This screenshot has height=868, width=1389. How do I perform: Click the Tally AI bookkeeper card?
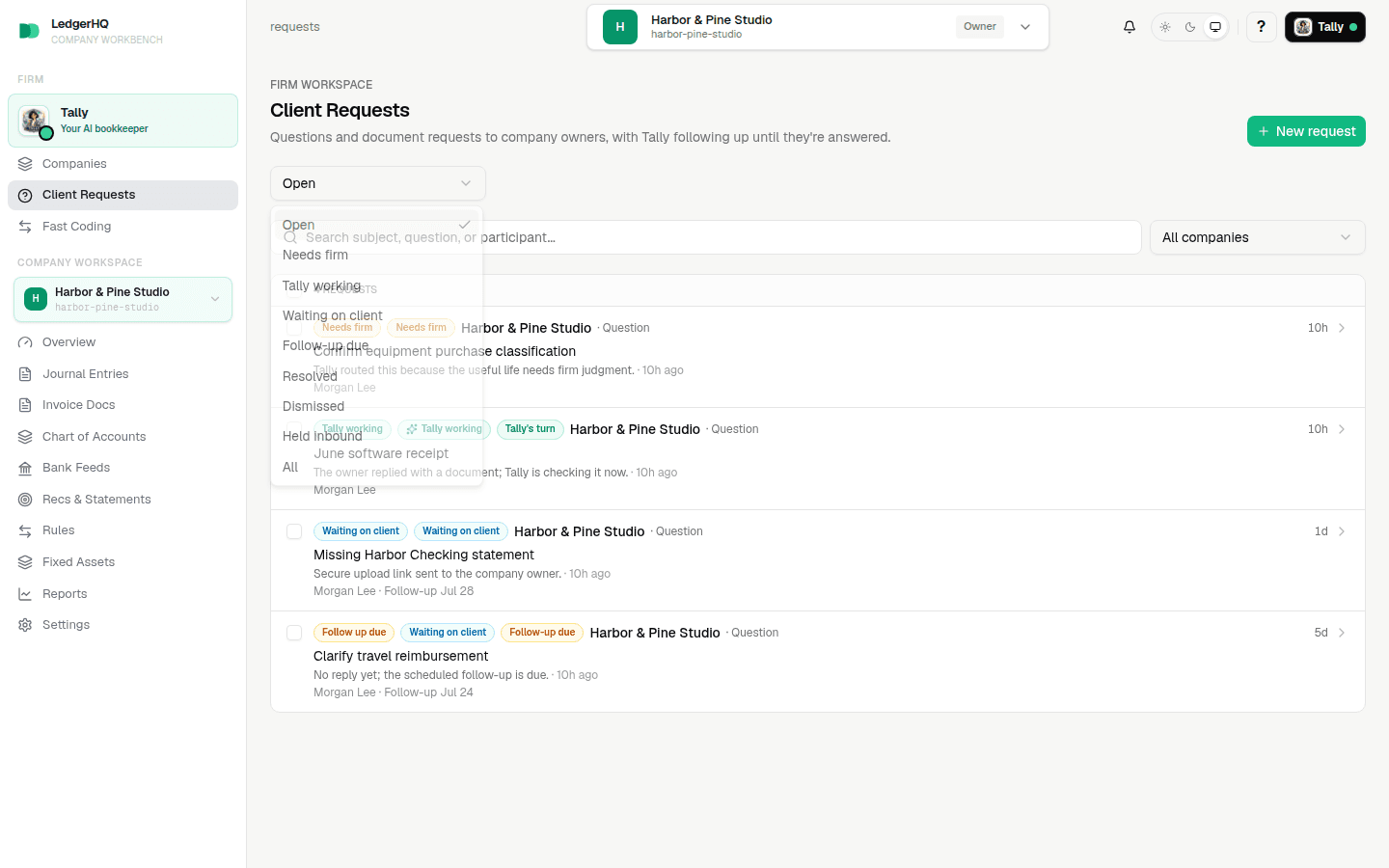pyautogui.click(x=123, y=121)
